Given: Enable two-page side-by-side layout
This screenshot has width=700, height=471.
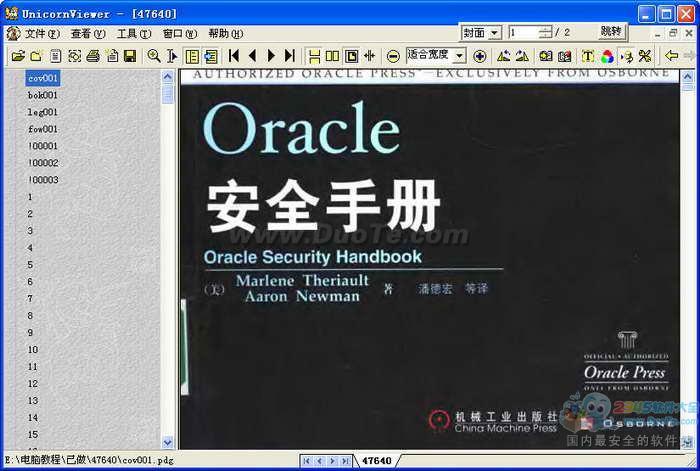Looking at the screenshot, I should click(333, 56).
